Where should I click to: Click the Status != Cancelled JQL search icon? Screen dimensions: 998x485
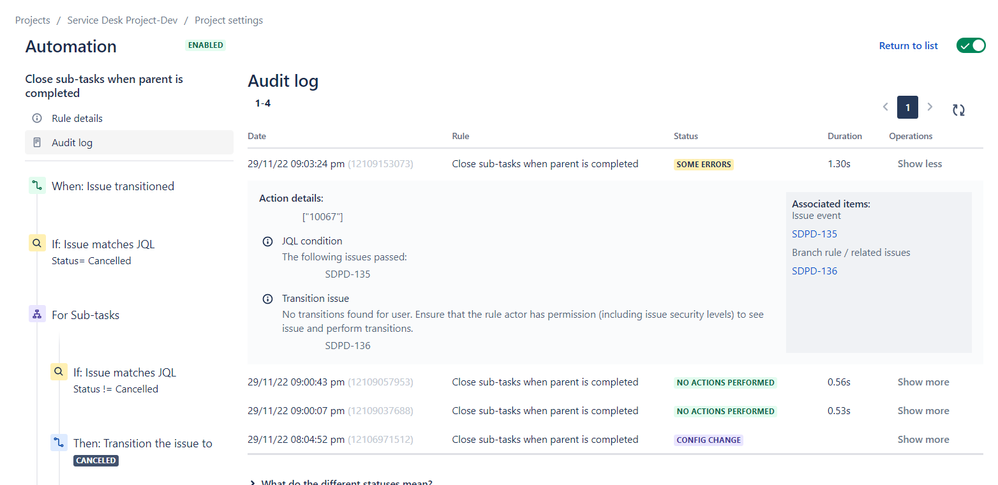[x=59, y=372]
